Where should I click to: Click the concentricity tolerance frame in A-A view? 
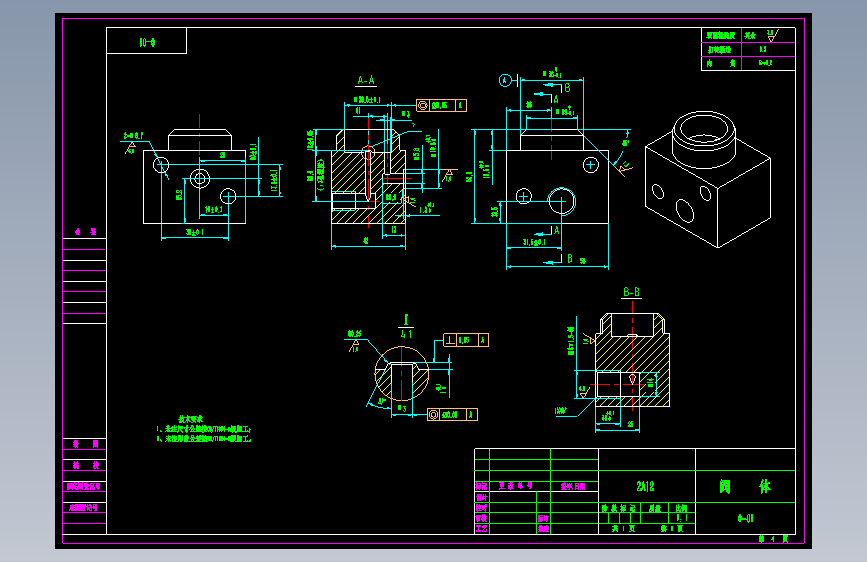[x=441, y=105]
